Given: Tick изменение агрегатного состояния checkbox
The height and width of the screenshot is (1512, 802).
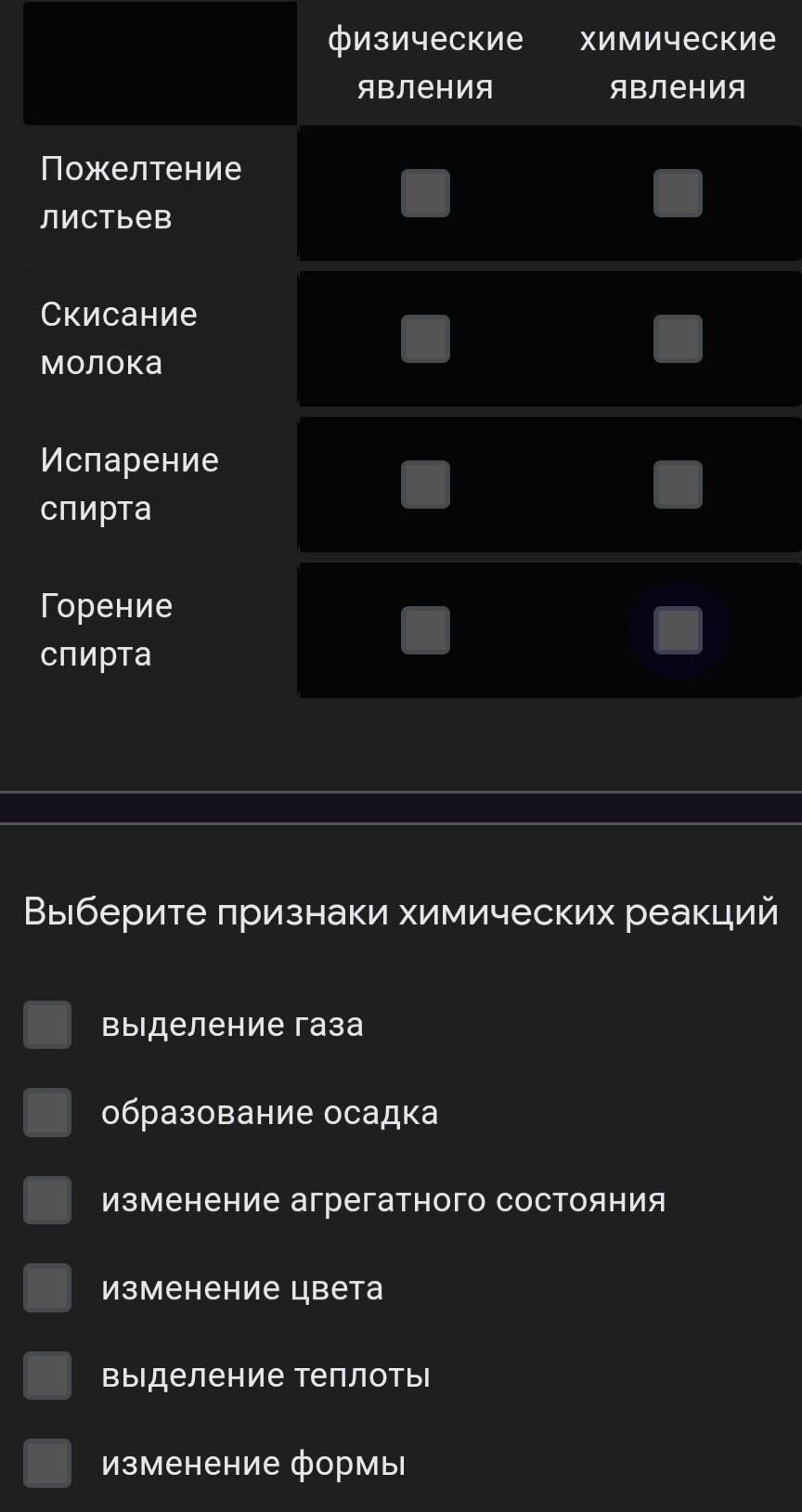Looking at the screenshot, I should click(x=47, y=1200).
